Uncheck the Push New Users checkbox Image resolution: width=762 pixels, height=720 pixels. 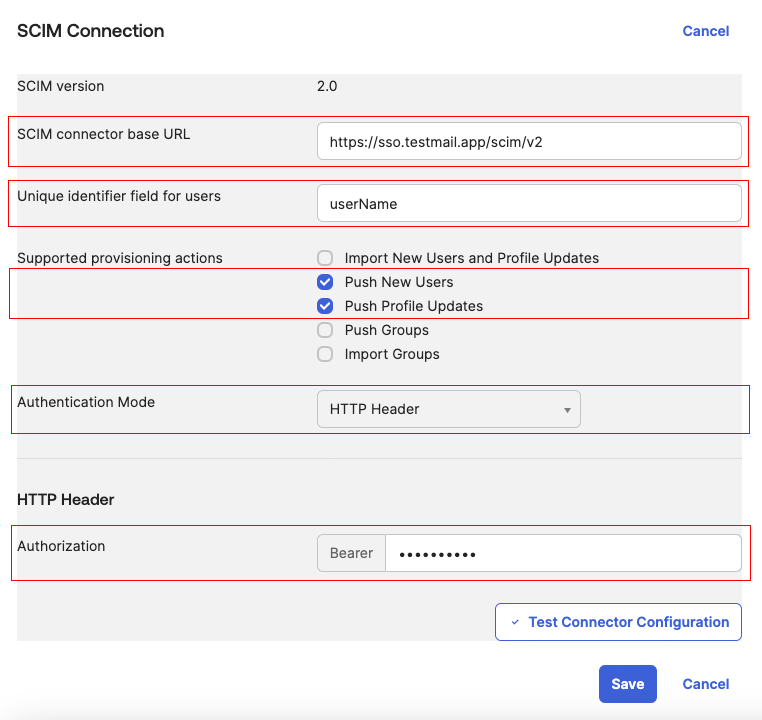tap(325, 282)
